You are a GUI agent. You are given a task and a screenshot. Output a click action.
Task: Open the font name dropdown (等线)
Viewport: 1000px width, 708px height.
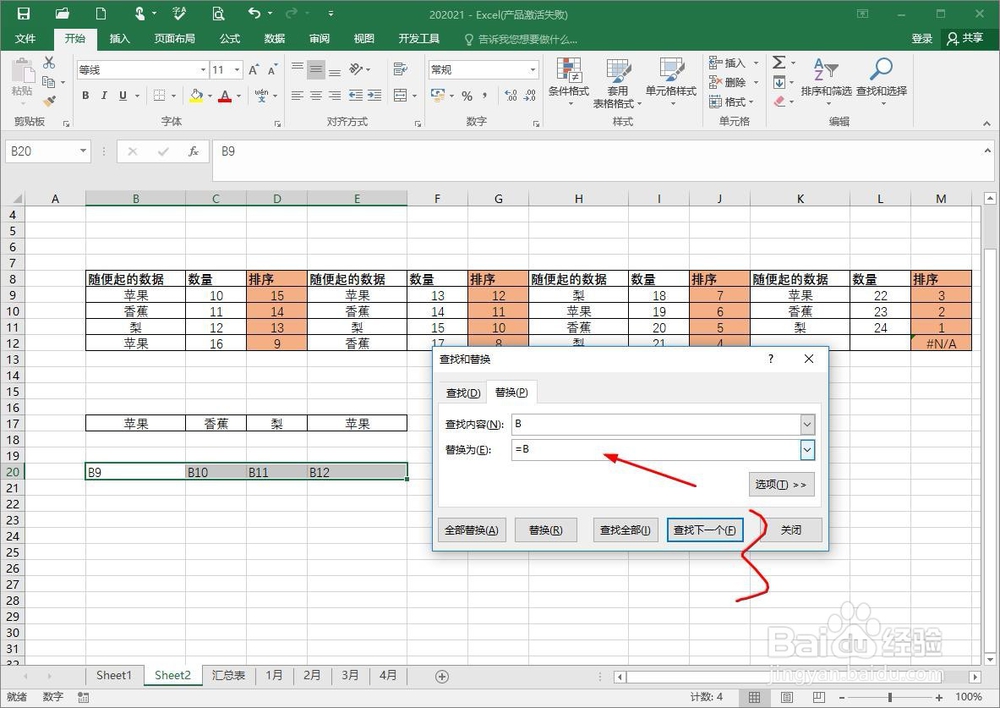(x=203, y=70)
